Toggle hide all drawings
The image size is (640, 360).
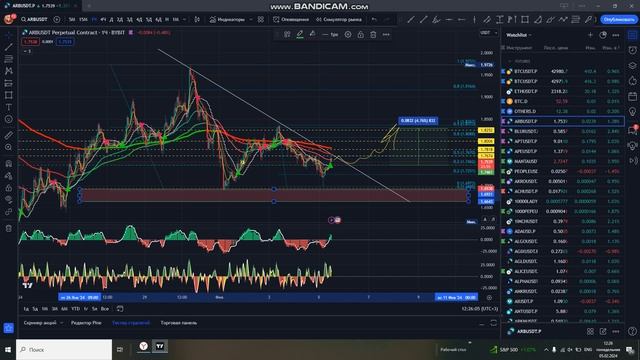click(x=9, y=200)
